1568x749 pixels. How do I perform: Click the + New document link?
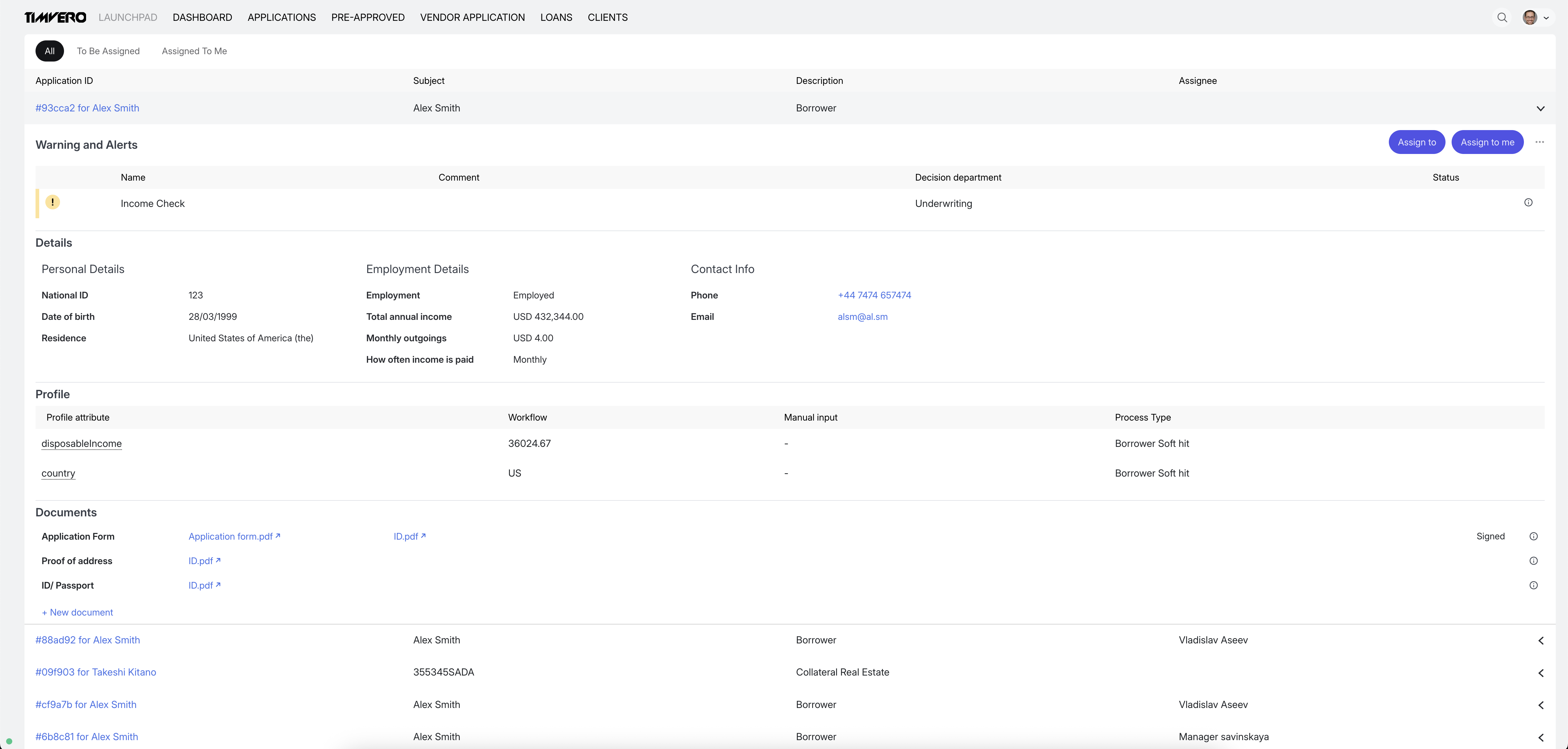77,613
